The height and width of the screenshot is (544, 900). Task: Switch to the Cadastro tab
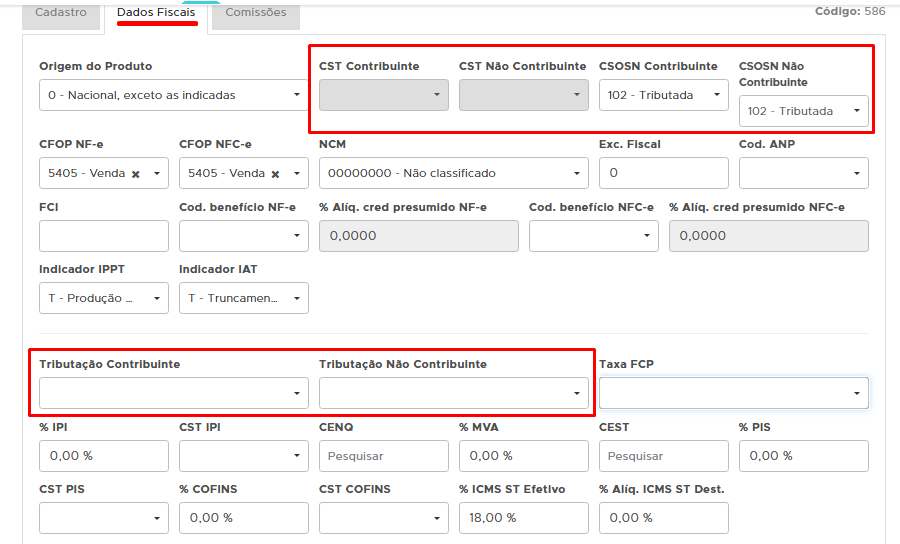61,13
